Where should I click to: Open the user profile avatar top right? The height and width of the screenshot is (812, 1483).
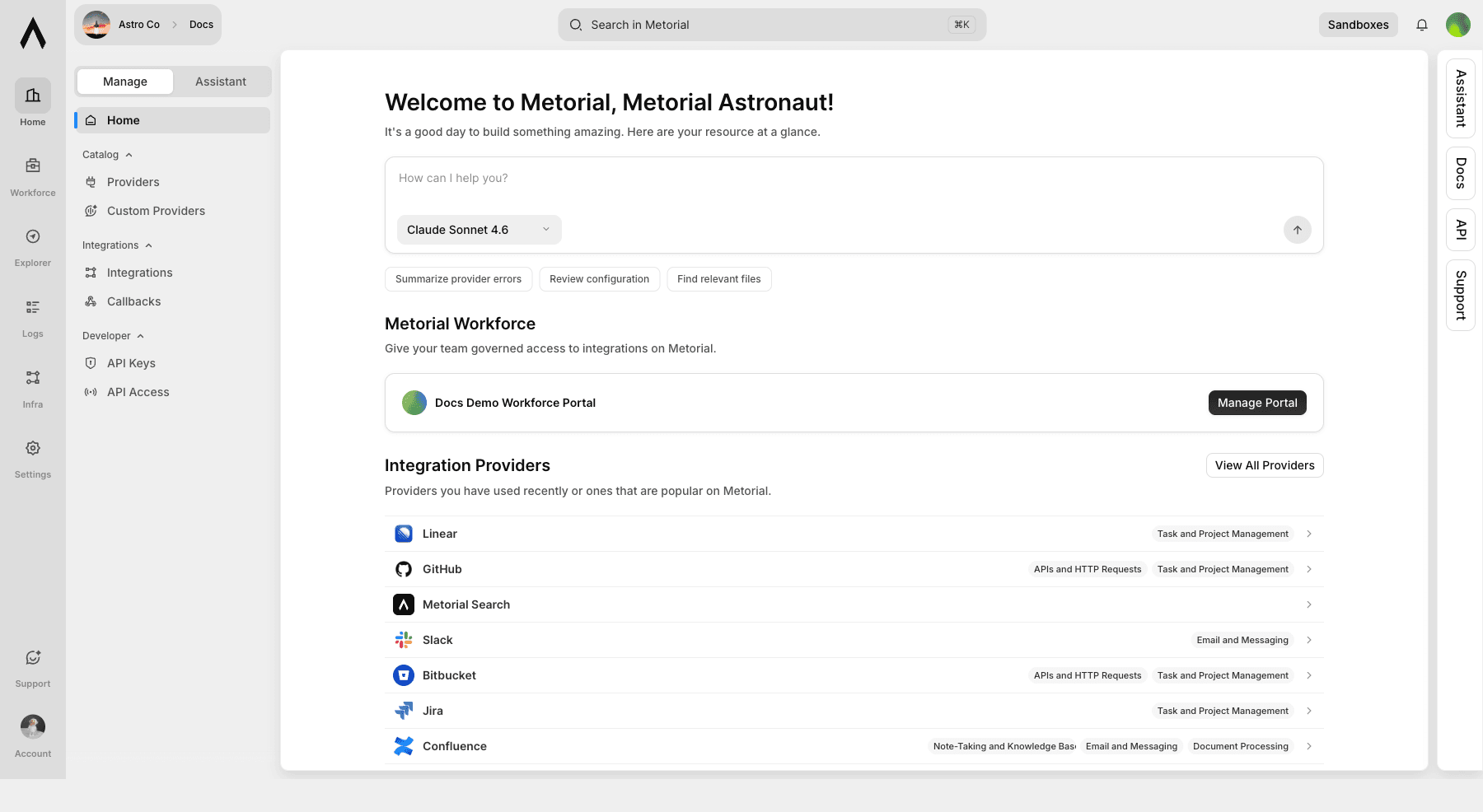point(1458,25)
